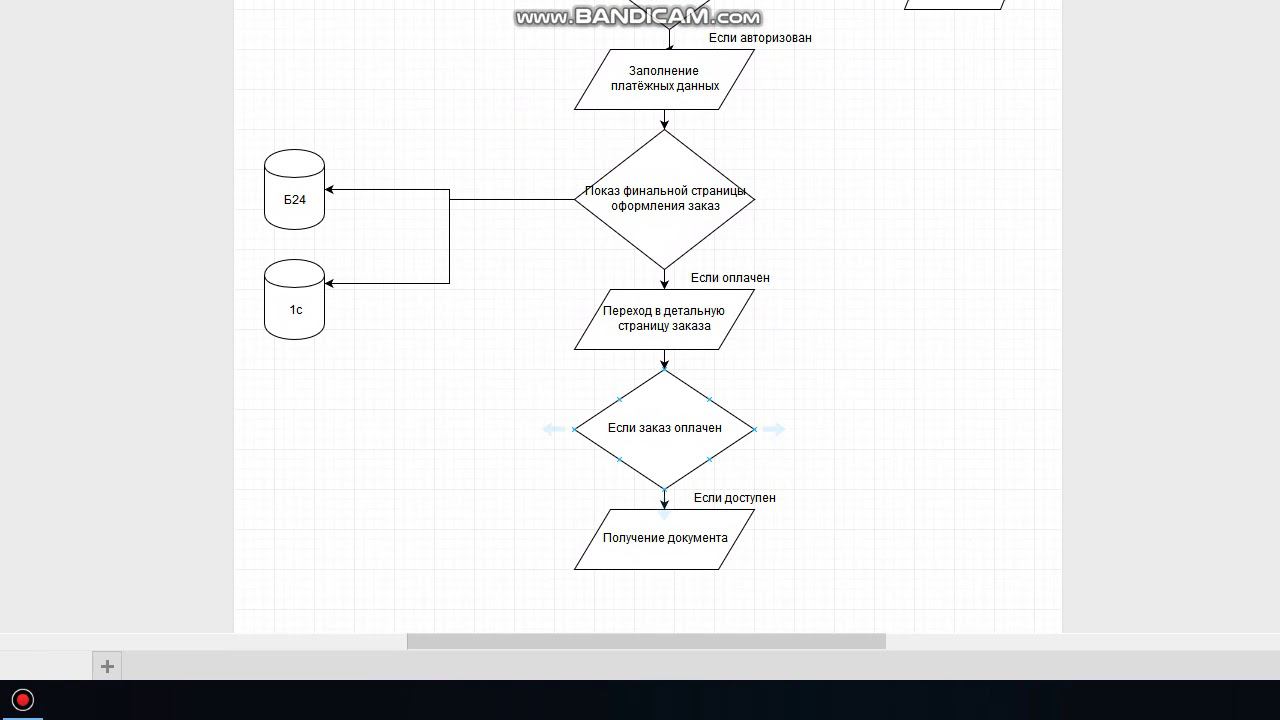The height and width of the screenshot is (720, 1280).
Task: Click the 'Если доступен' connector label
Action: point(735,498)
